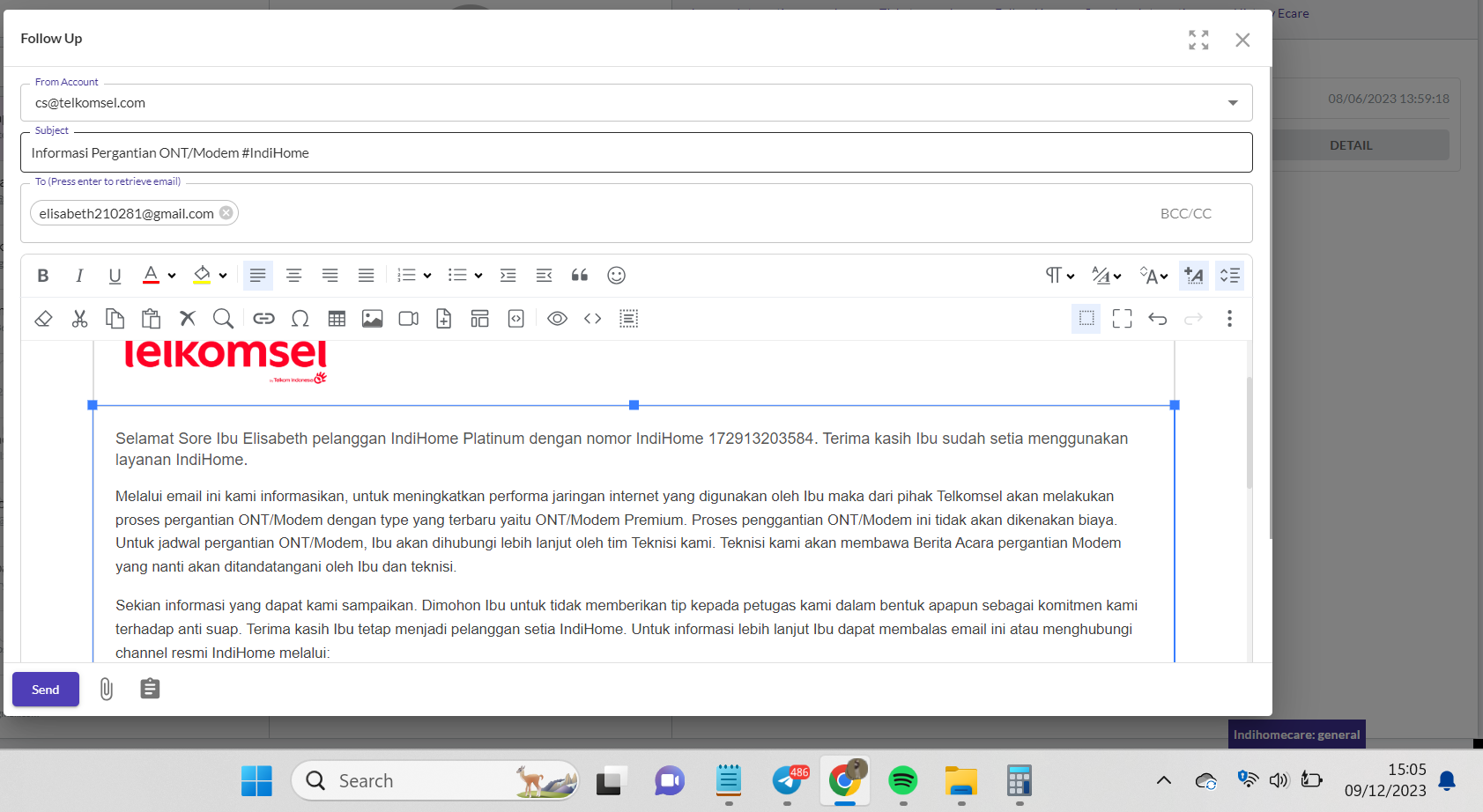This screenshot has width=1483, height=812.
Task: Insert special character omega
Action: pyautogui.click(x=300, y=319)
